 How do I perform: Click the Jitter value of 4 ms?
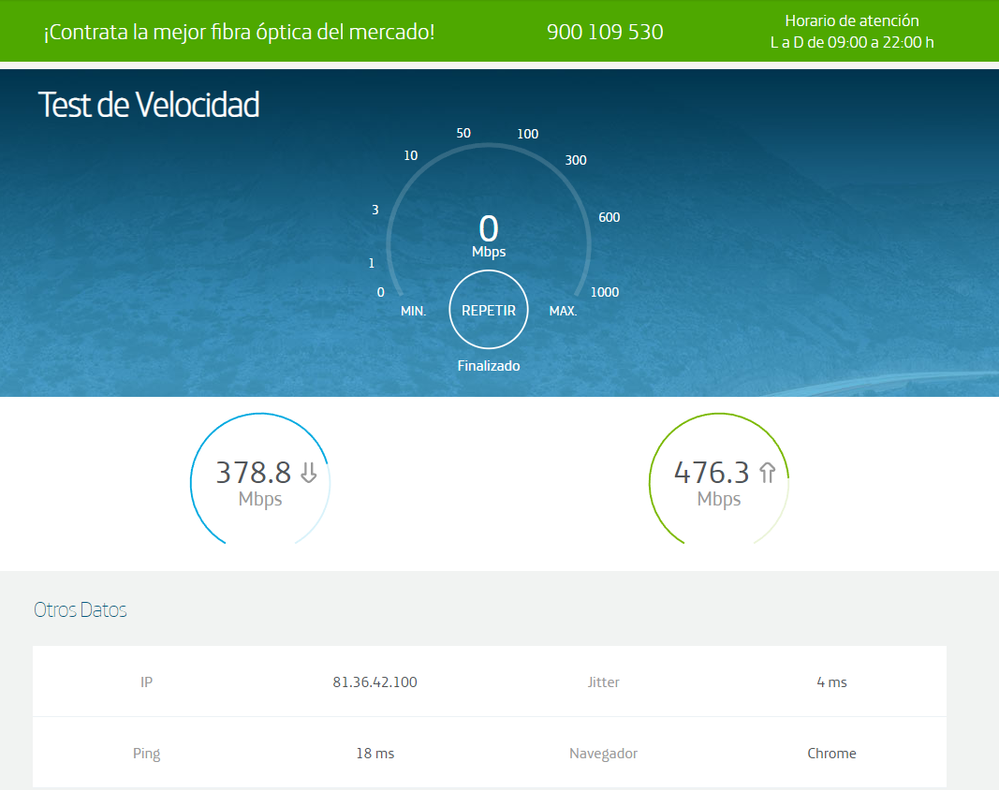[x=831, y=682]
